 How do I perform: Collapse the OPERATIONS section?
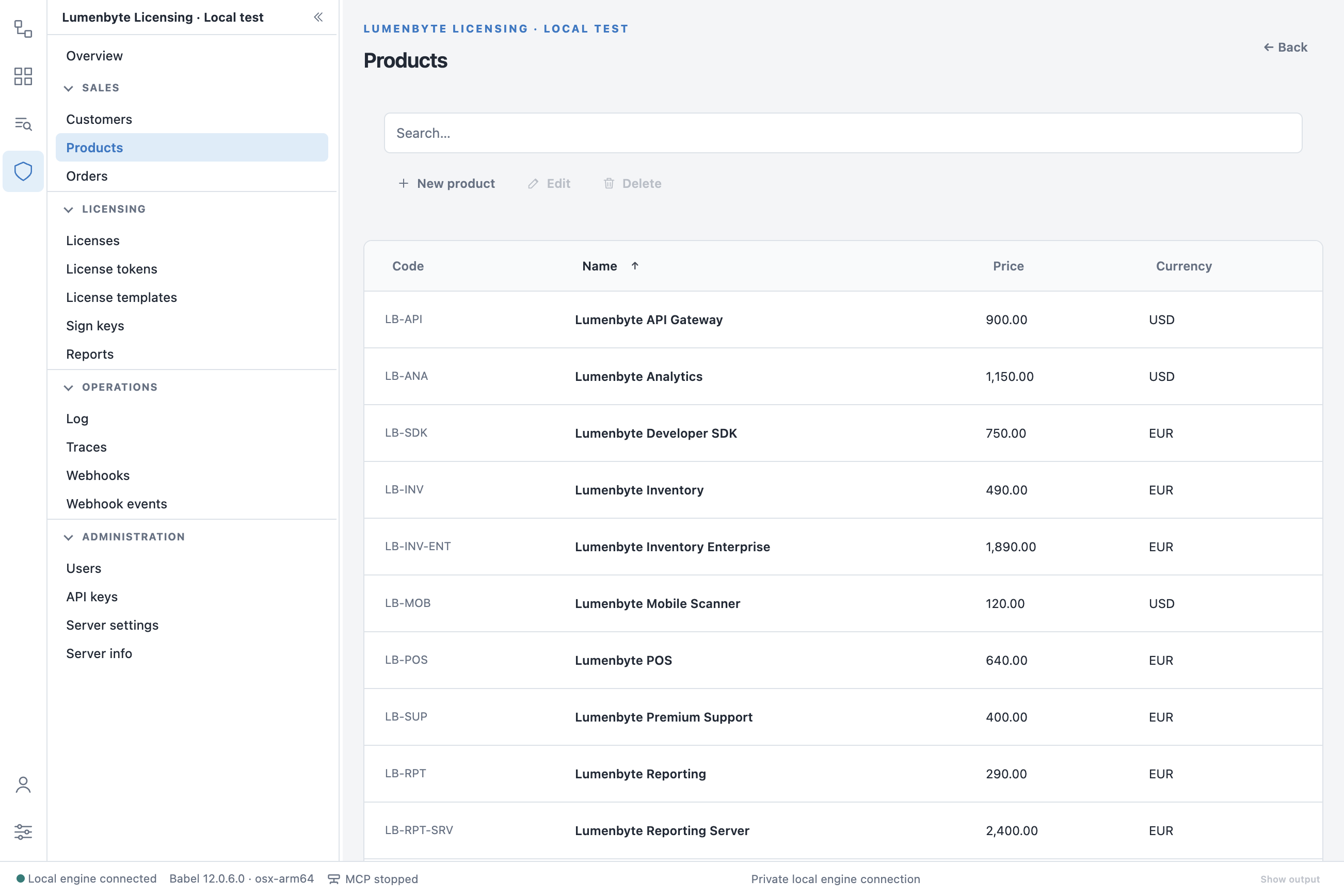(x=68, y=388)
